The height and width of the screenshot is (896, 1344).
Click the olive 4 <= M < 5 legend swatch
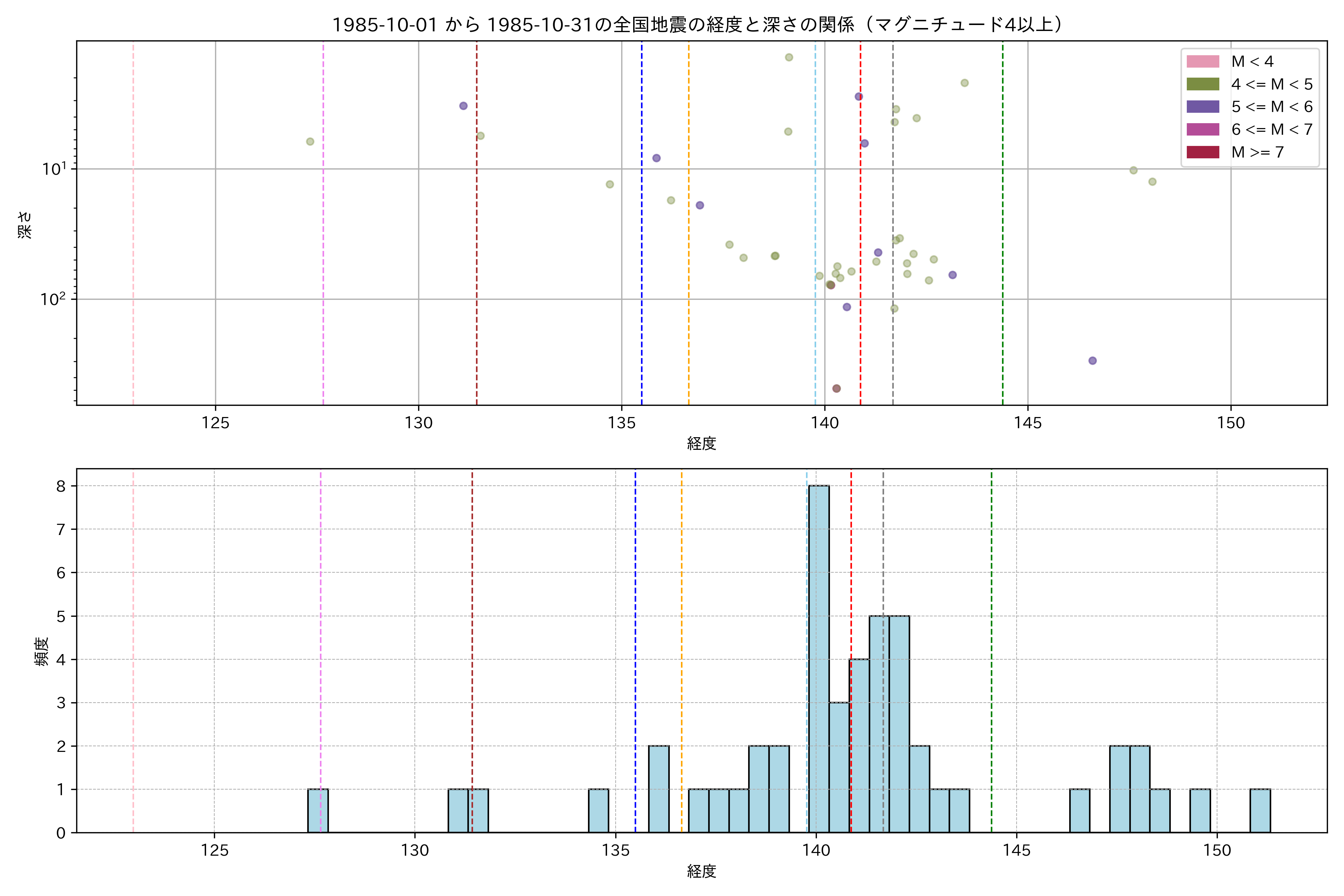1202,84
